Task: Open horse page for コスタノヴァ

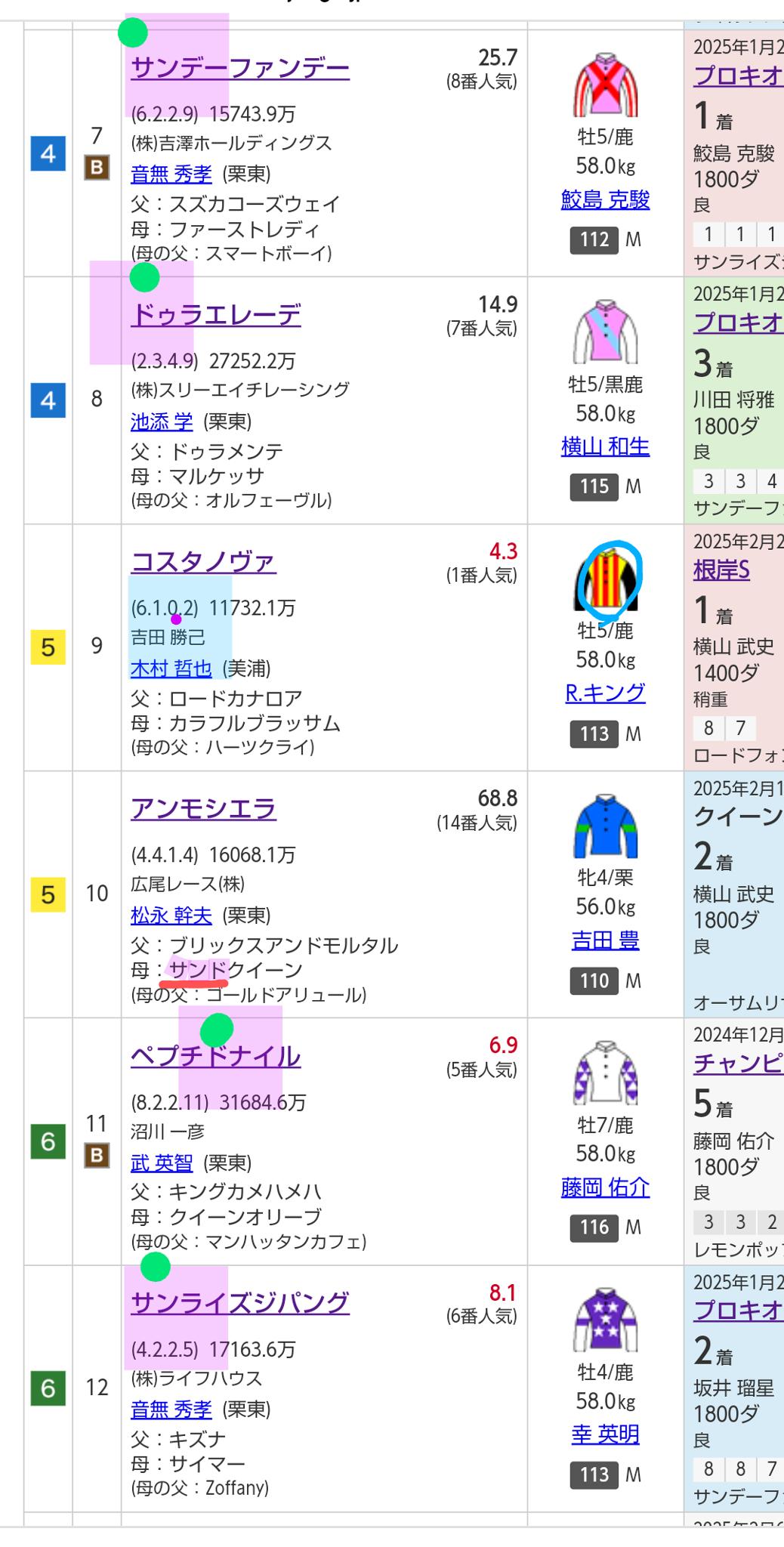Action: [203, 561]
